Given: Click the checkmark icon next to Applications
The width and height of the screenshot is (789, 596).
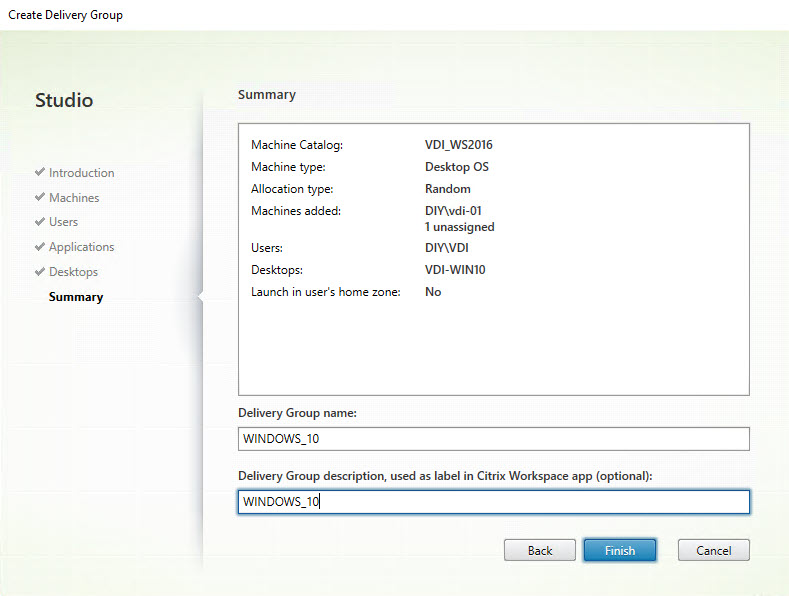Looking at the screenshot, I should [x=40, y=247].
